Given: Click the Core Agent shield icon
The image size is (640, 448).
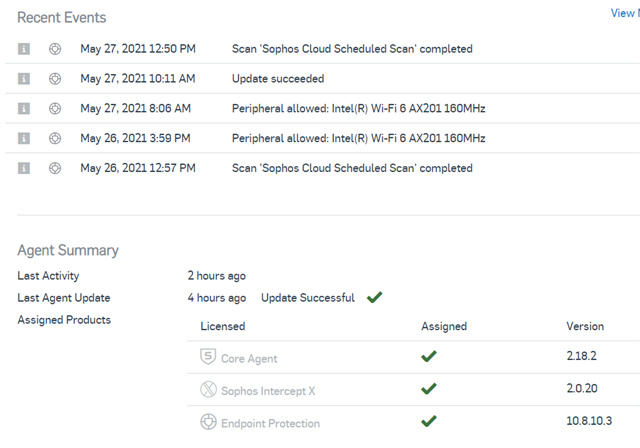Looking at the screenshot, I should (208, 357).
